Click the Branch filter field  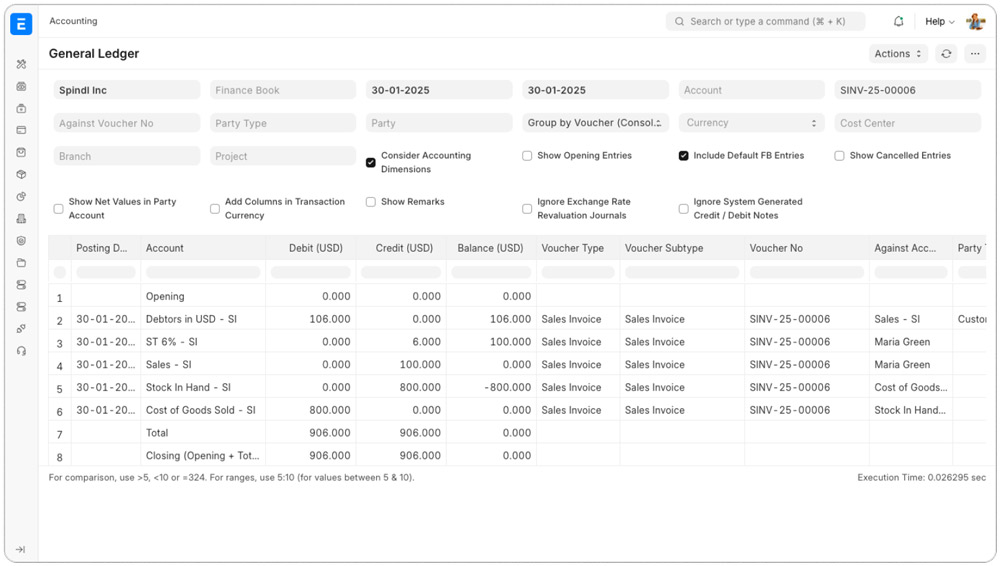point(126,156)
